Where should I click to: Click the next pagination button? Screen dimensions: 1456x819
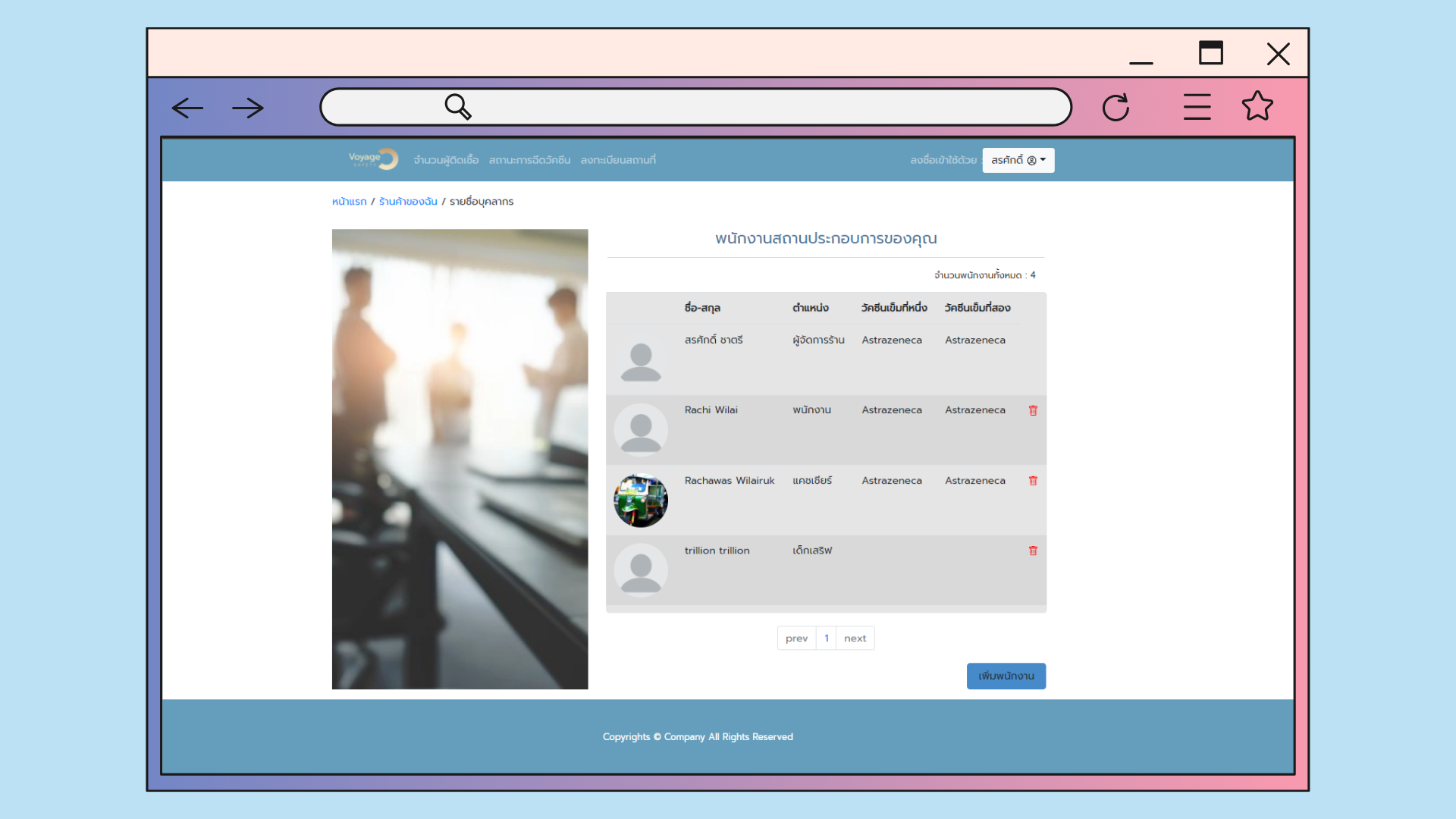pos(855,639)
